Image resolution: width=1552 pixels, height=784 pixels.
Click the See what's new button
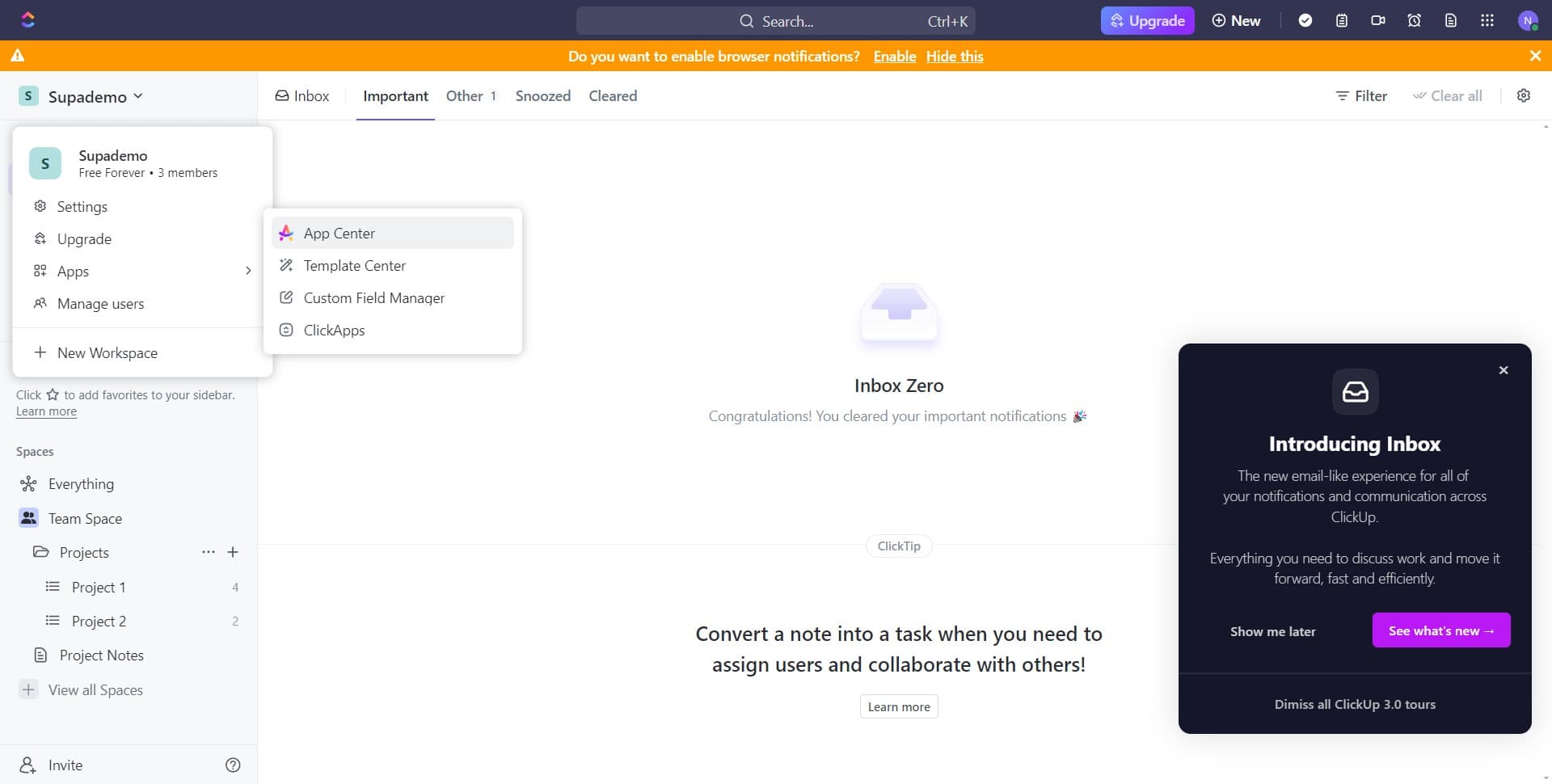click(1440, 630)
